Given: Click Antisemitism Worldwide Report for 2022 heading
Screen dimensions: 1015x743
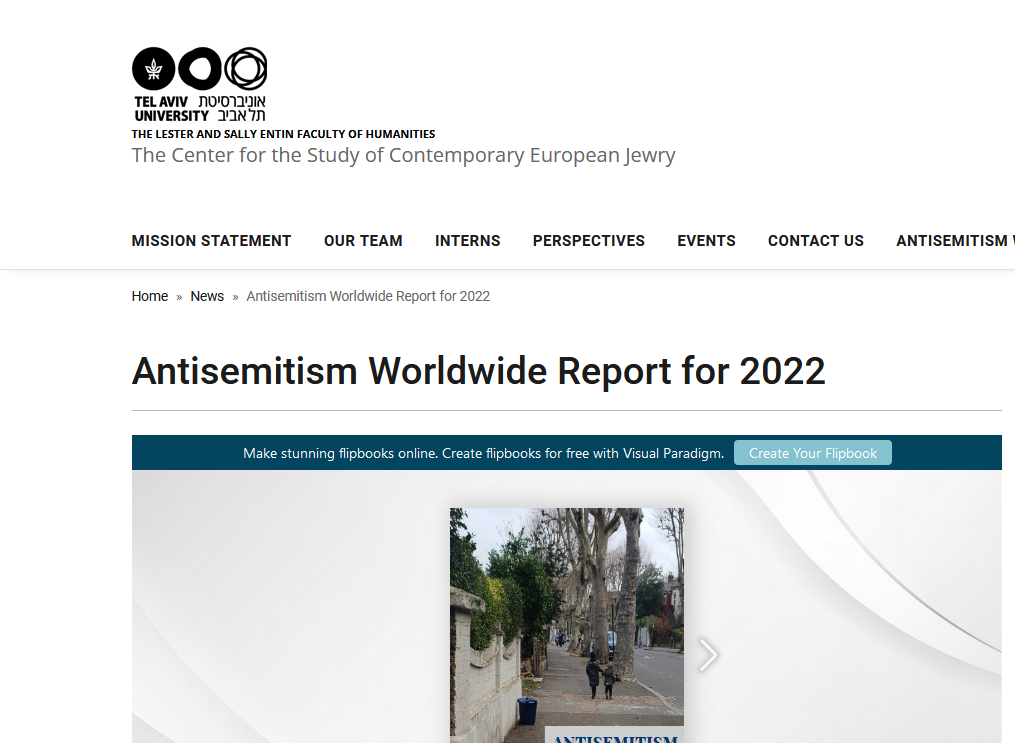Looking at the screenshot, I should (x=478, y=371).
